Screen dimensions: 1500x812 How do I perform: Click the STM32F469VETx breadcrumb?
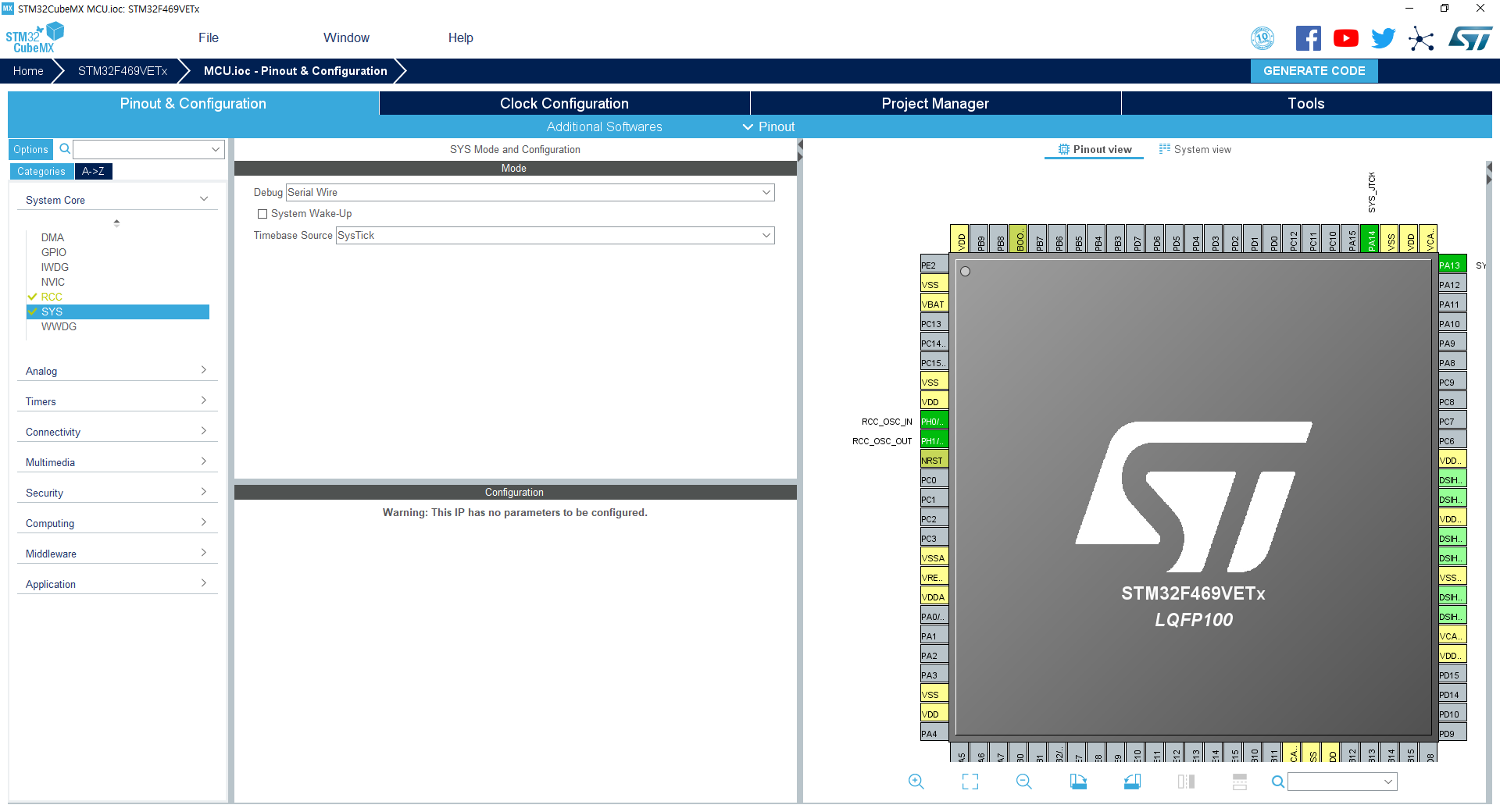point(123,70)
